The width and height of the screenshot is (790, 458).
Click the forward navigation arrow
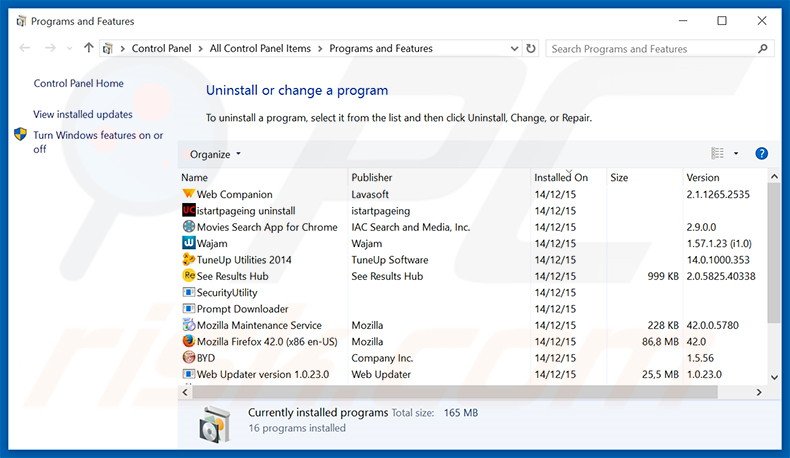[x=50, y=48]
